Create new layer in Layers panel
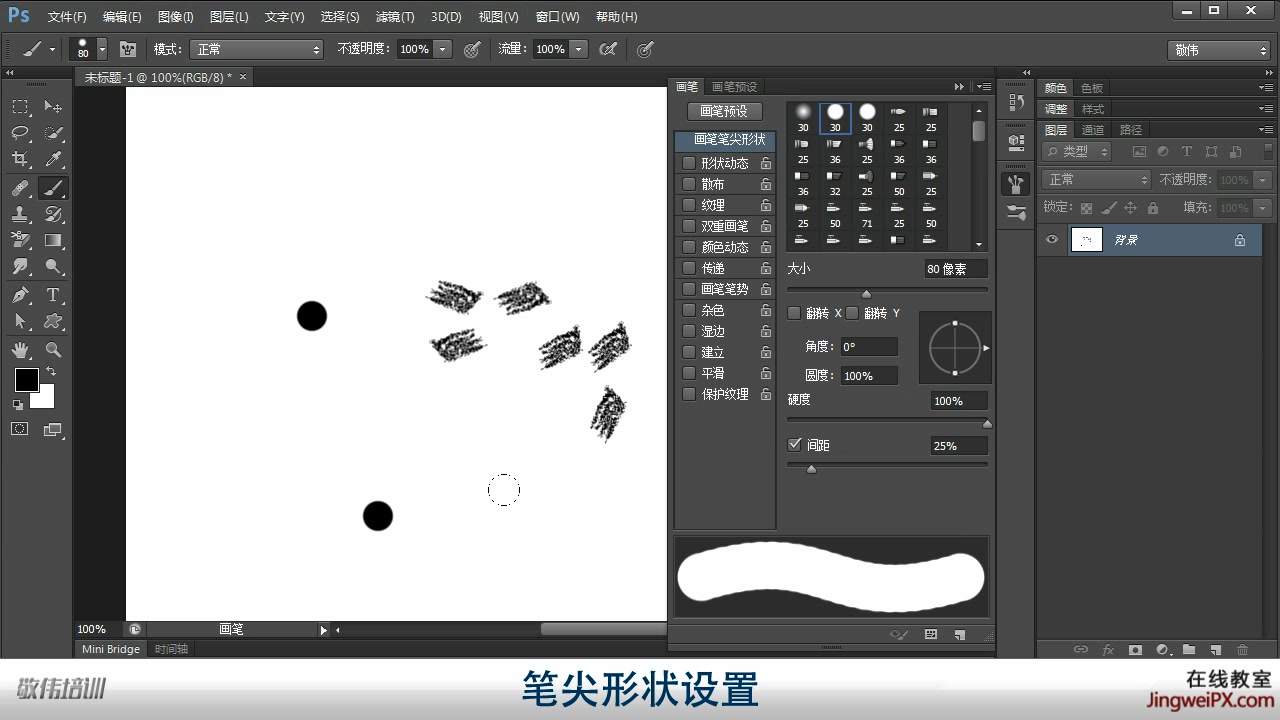This screenshot has height=720, width=1280. pos(1216,649)
